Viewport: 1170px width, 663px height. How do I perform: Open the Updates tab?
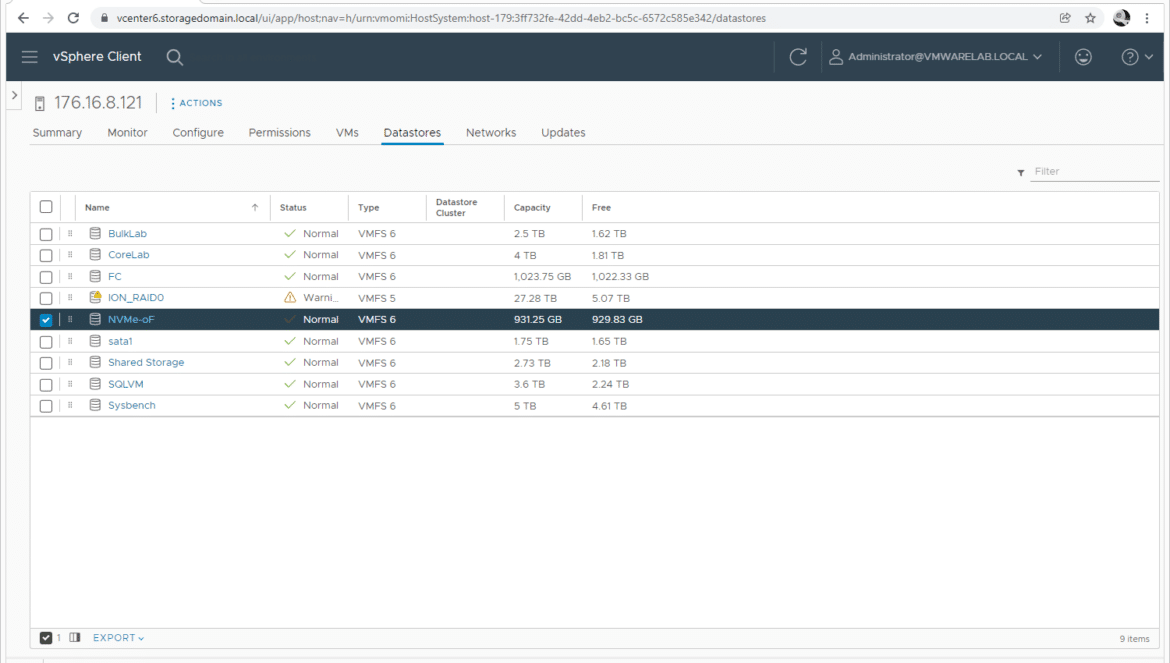563,133
